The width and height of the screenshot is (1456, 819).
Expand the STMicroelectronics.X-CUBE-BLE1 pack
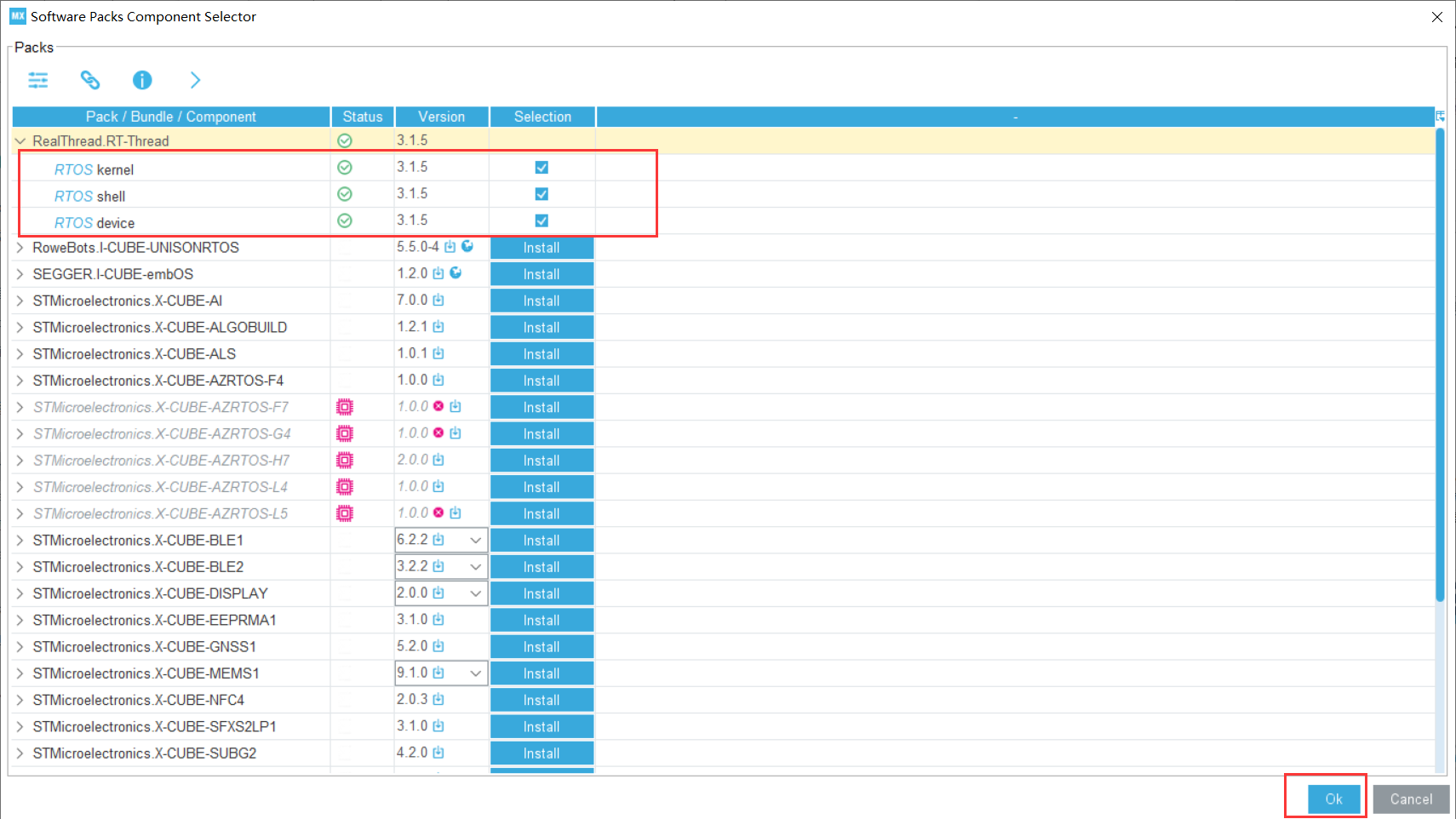pos(19,540)
